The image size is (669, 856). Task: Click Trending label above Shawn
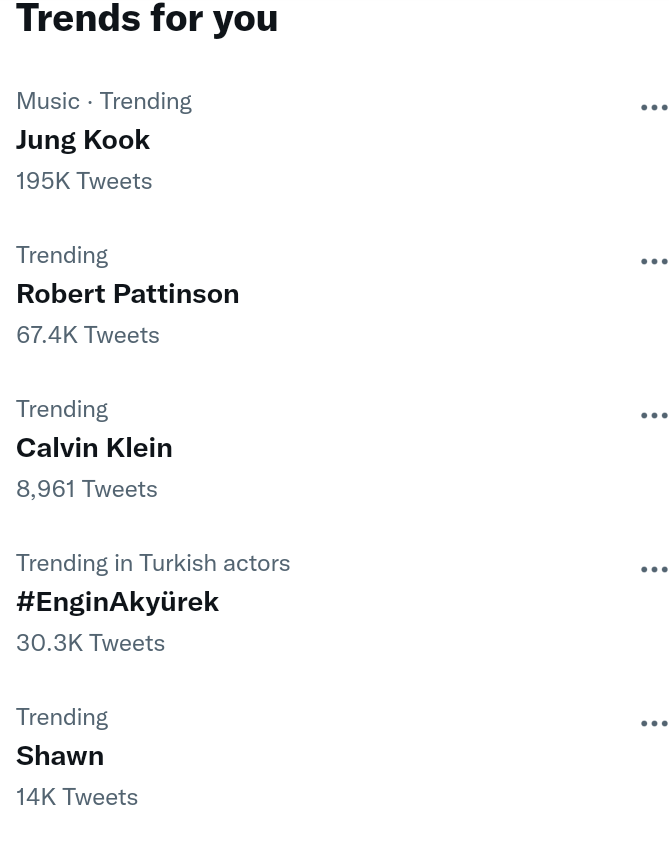(62, 717)
